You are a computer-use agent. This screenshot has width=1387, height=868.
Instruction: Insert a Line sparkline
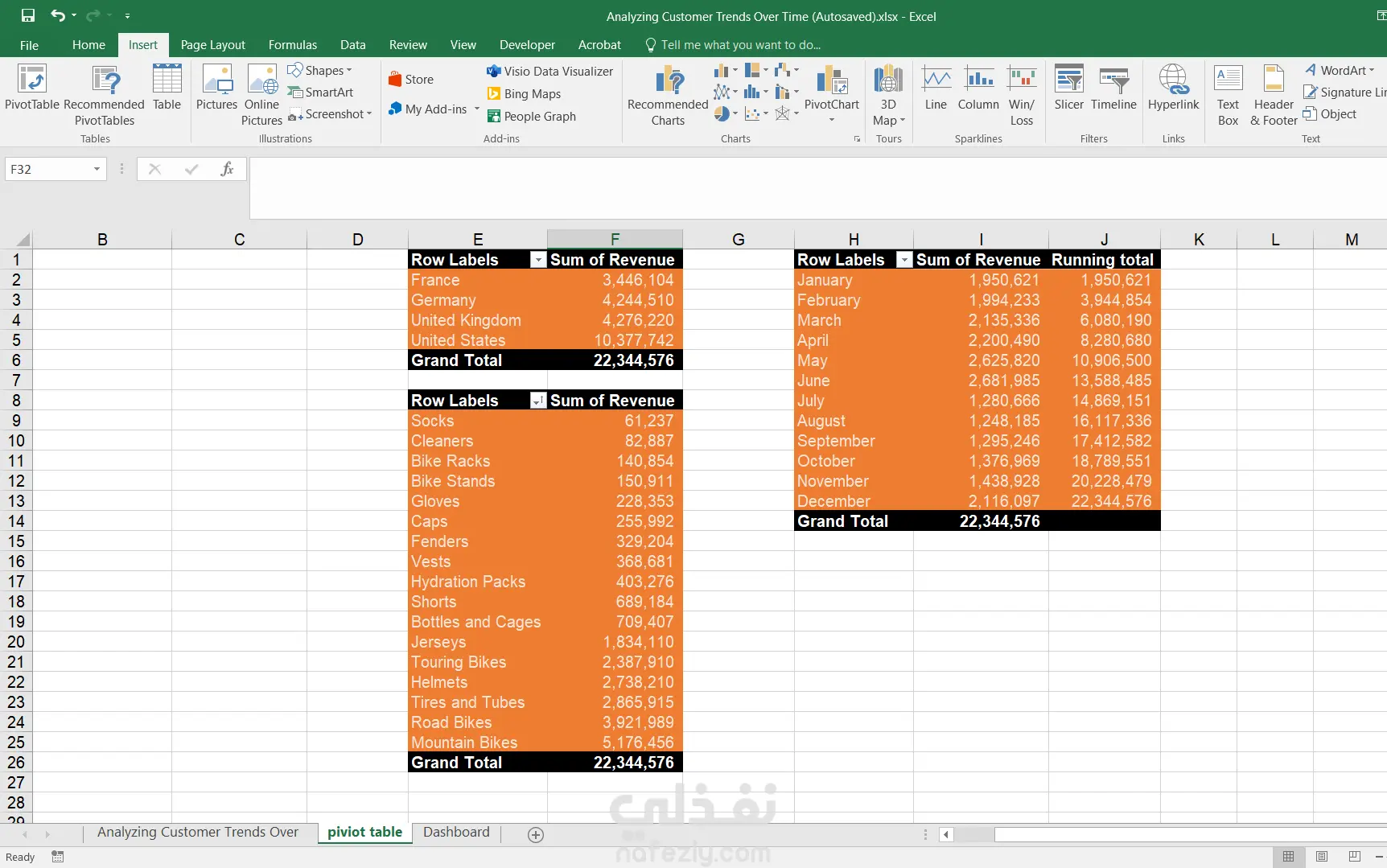(x=936, y=88)
